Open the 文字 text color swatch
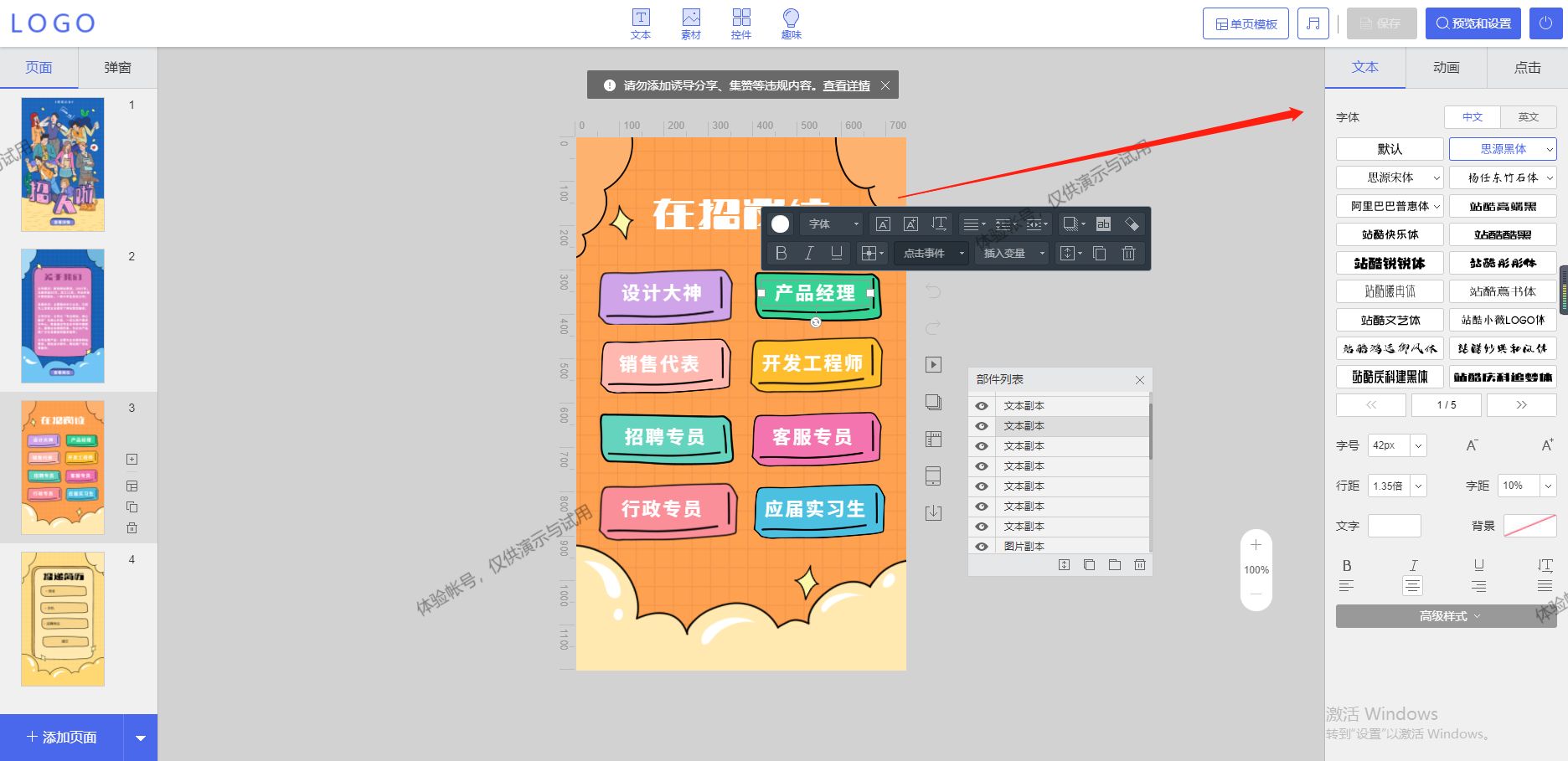The height and width of the screenshot is (761, 1568). pos(1395,526)
